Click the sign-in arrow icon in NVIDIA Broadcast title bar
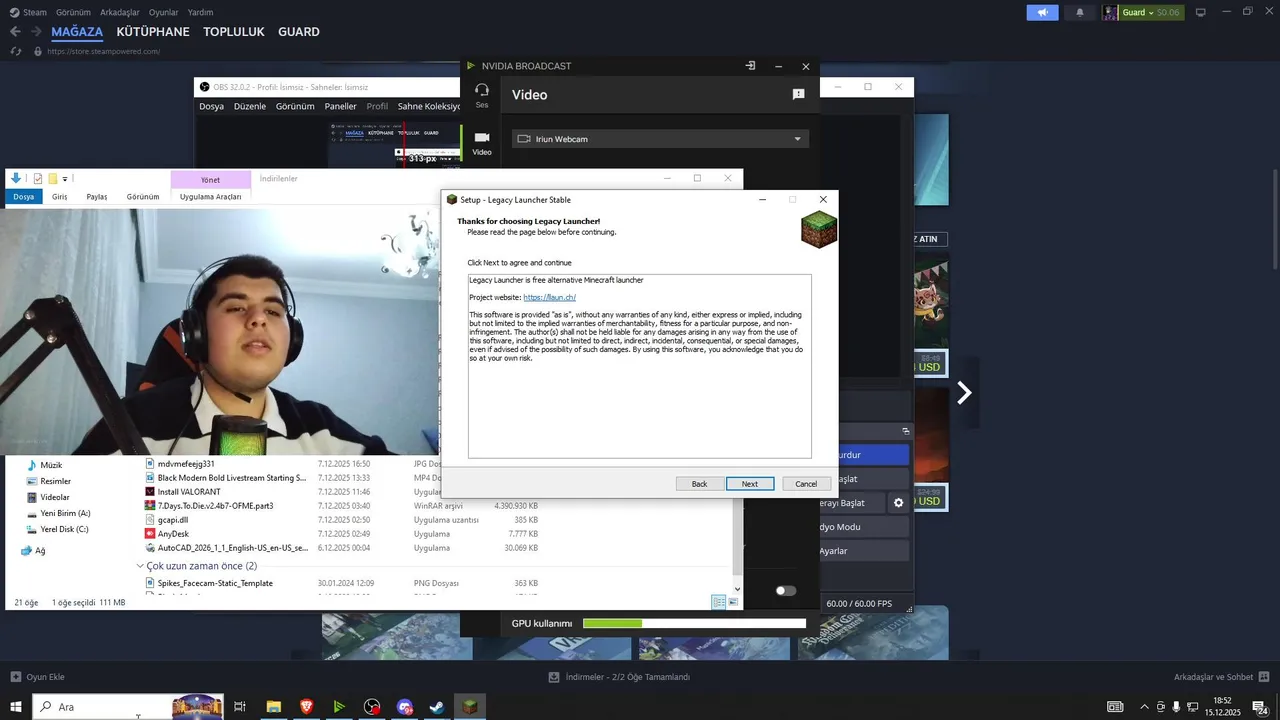The image size is (1280, 720). point(750,66)
